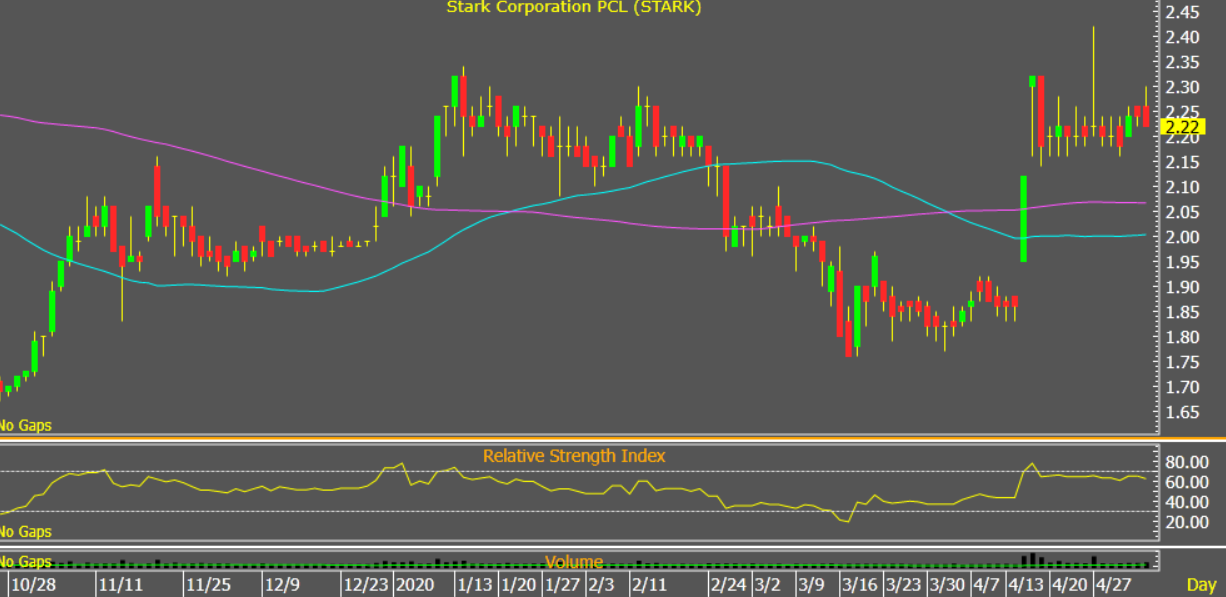
Task: Click the No Gaps label in the Volume panel
Action: (25, 562)
